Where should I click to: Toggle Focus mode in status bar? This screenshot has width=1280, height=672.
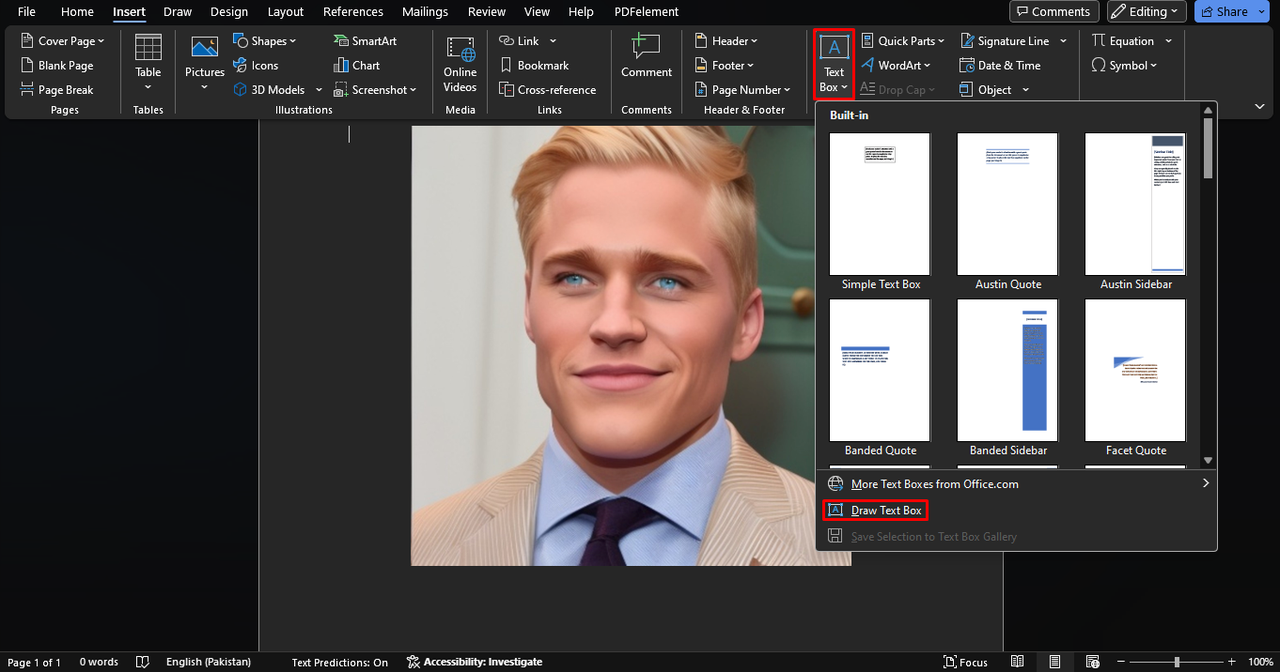966,662
